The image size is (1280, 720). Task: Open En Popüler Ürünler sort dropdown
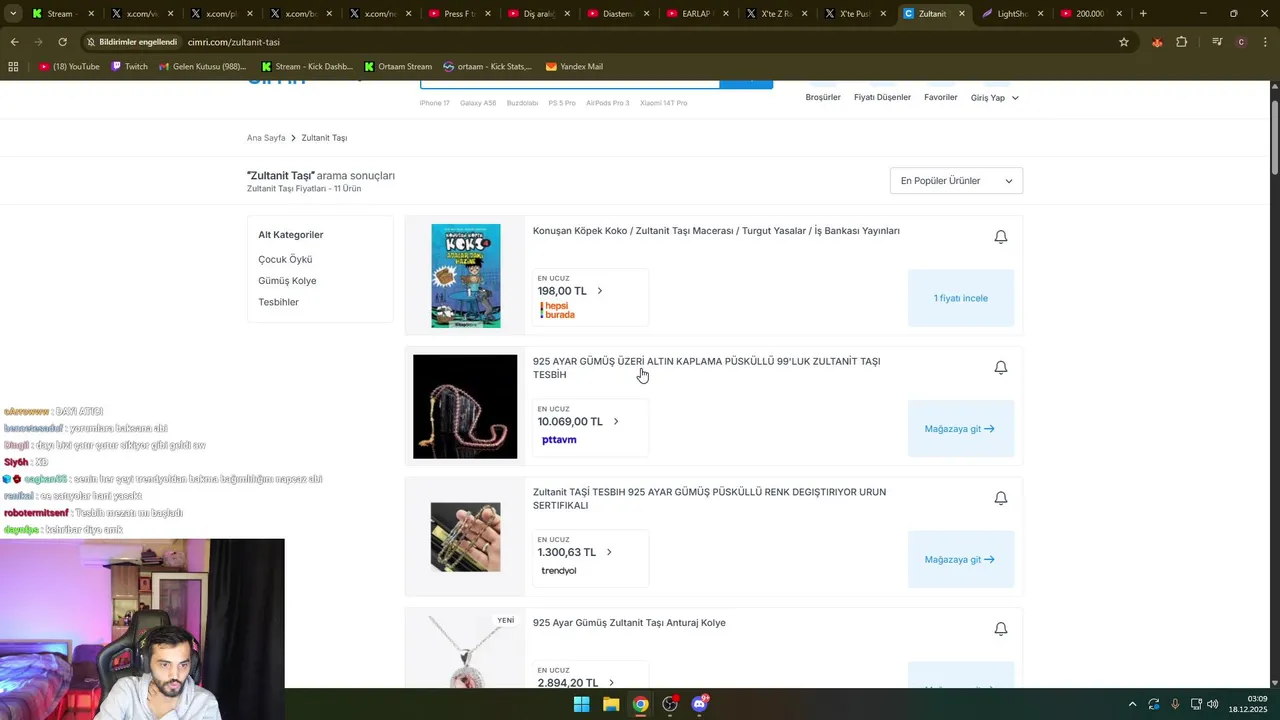pos(956,181)
